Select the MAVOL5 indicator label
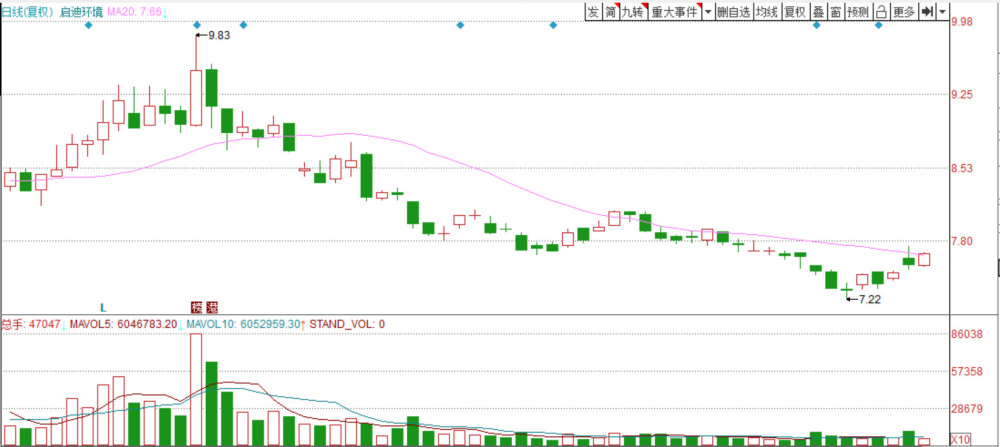The image size is (1000, 447). [x=126, y=324]
